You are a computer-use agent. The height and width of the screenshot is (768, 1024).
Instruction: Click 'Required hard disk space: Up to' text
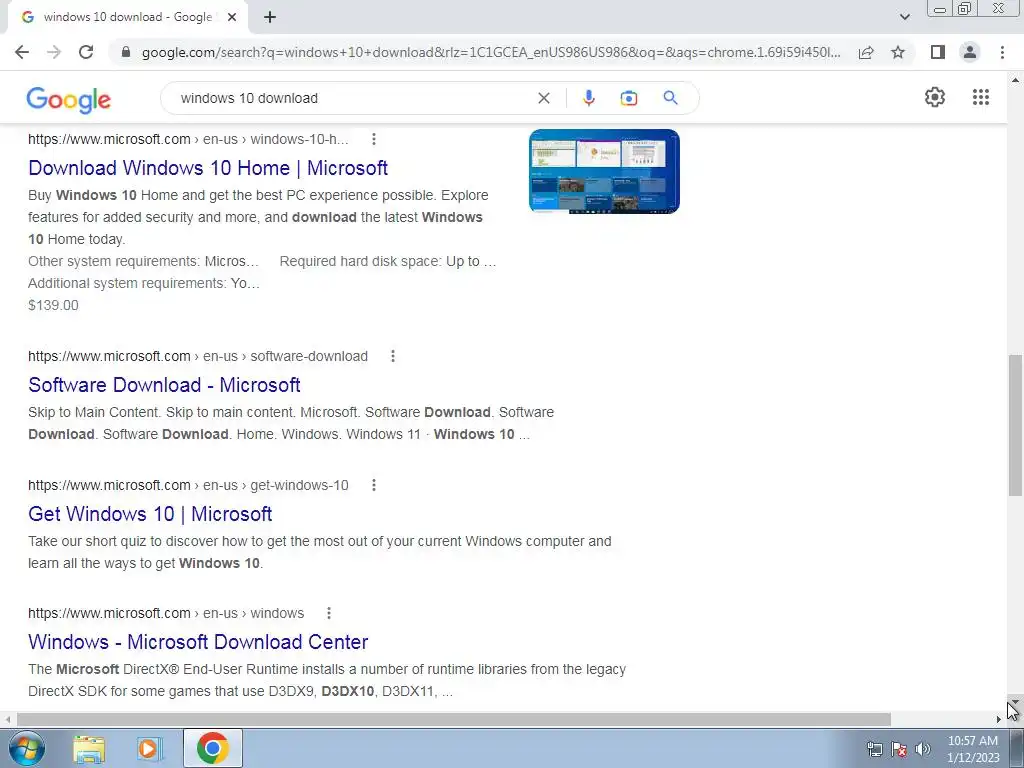tap(387, 261)
